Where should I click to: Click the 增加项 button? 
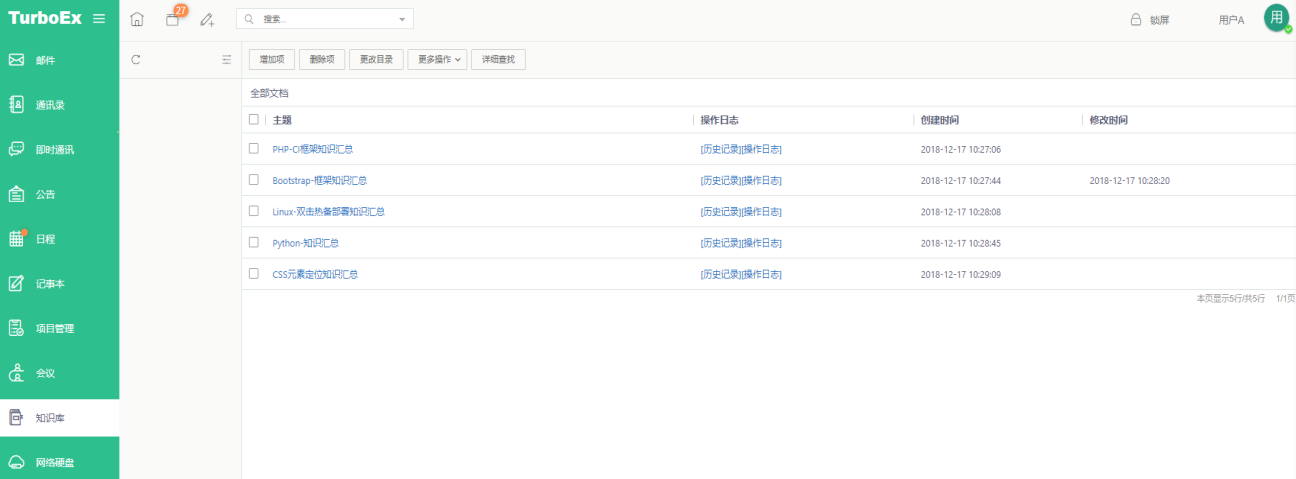(x=272, y=60)
